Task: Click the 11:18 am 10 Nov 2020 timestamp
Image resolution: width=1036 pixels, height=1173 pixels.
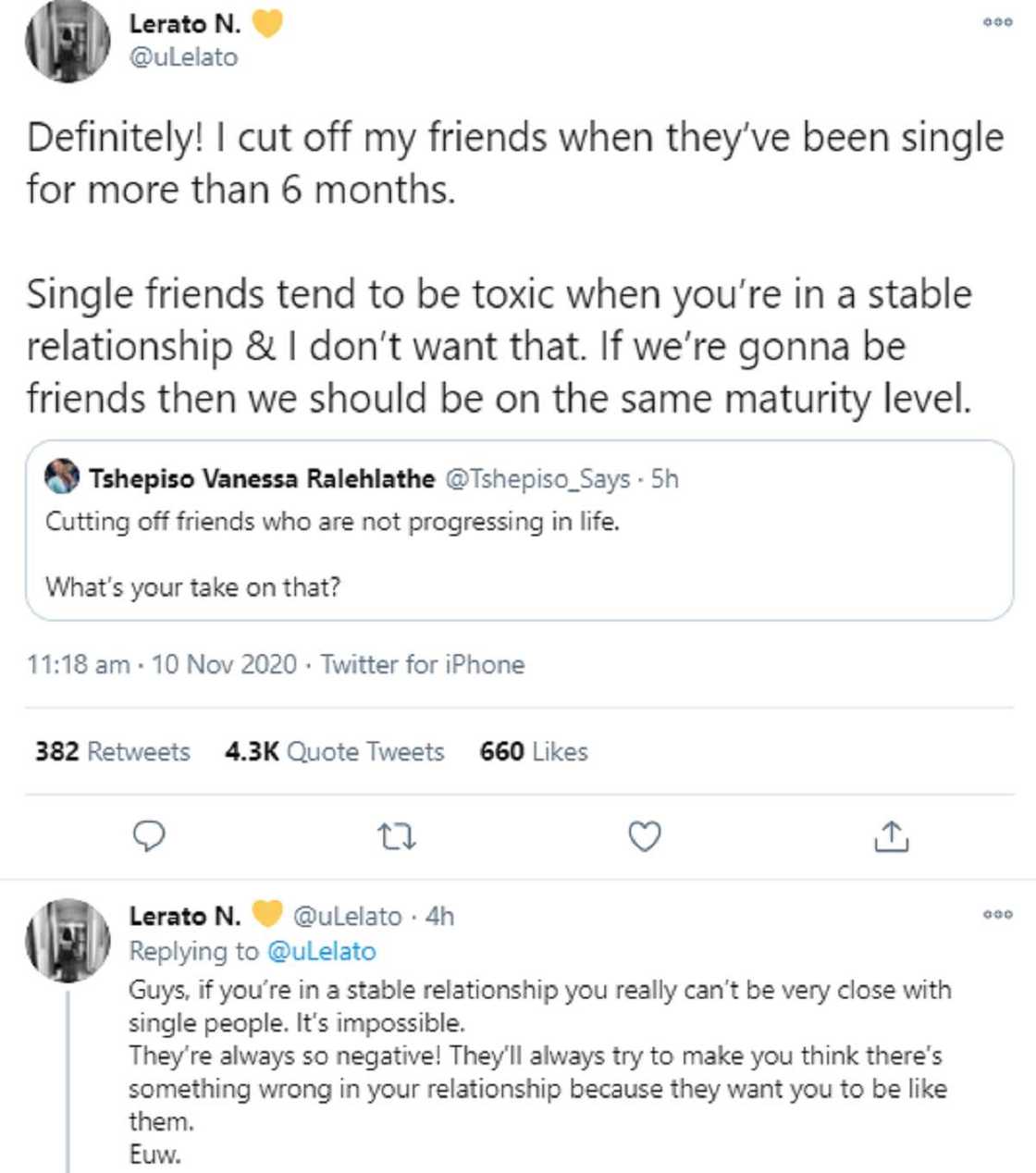Action: pyautogui.click(x=162, y=664)
